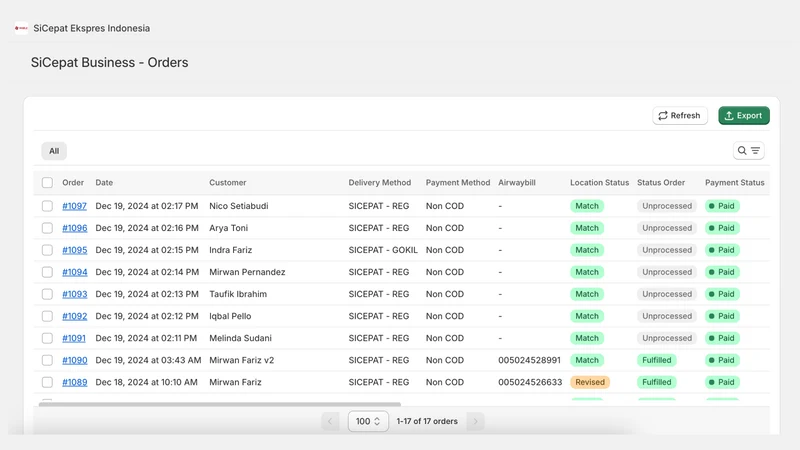Screen dimensions: 800x450
Task: Click SICEPAT - GOKIL delivery method cell
Action: click(383, 250)
